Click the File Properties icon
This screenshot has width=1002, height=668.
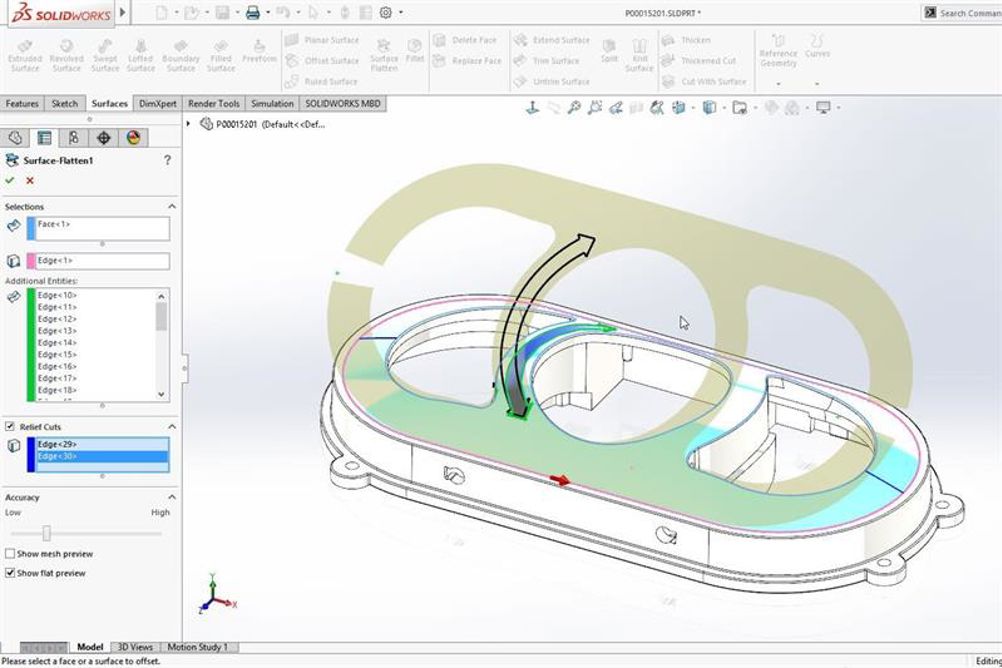click(x=365, y=13)
